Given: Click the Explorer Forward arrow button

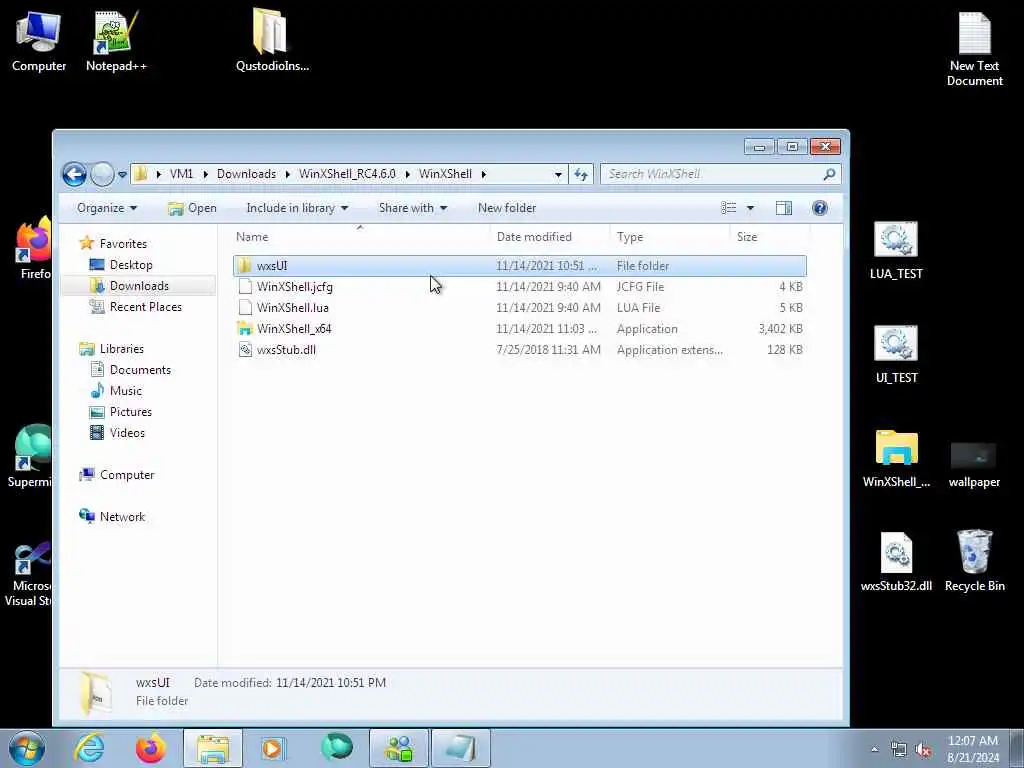Looking at the screenshot, I should [x=102, y=174].
